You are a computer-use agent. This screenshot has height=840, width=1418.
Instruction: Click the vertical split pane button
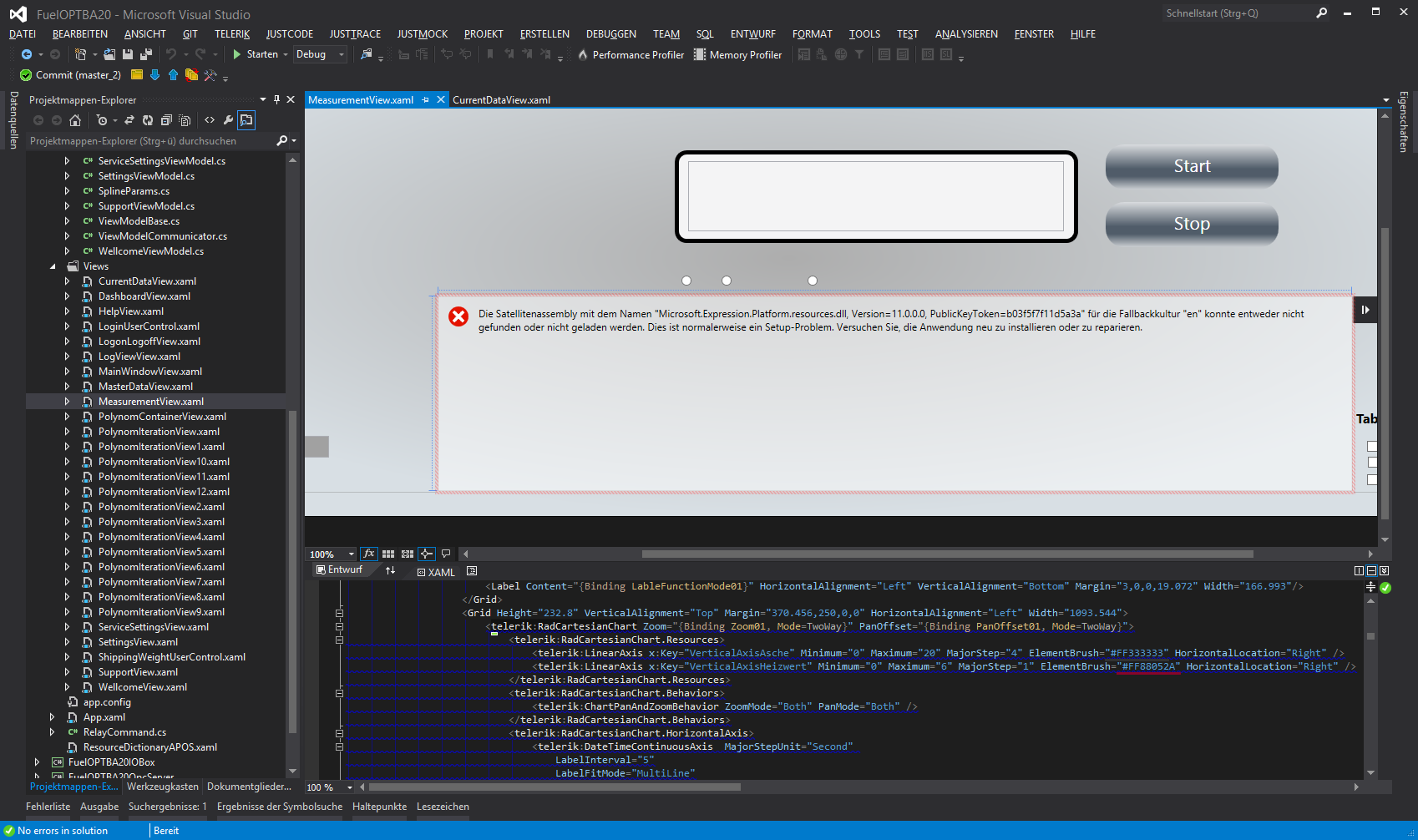coord(1359,570)
